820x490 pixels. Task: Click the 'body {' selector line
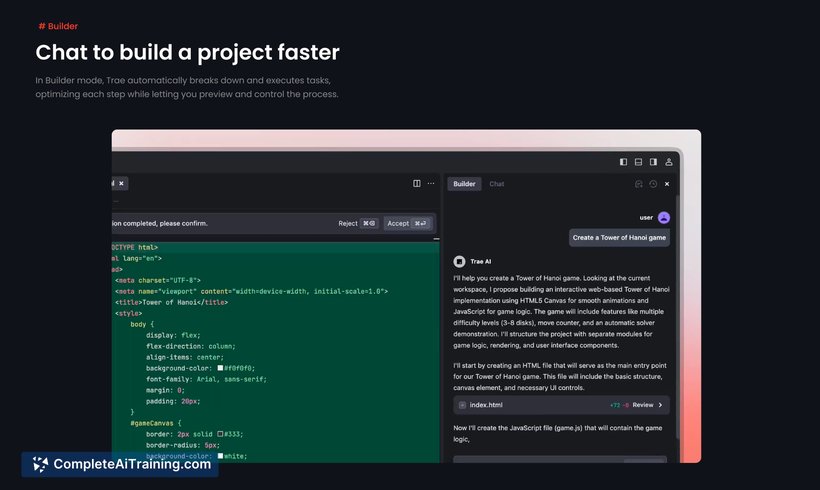coord(142,324)
